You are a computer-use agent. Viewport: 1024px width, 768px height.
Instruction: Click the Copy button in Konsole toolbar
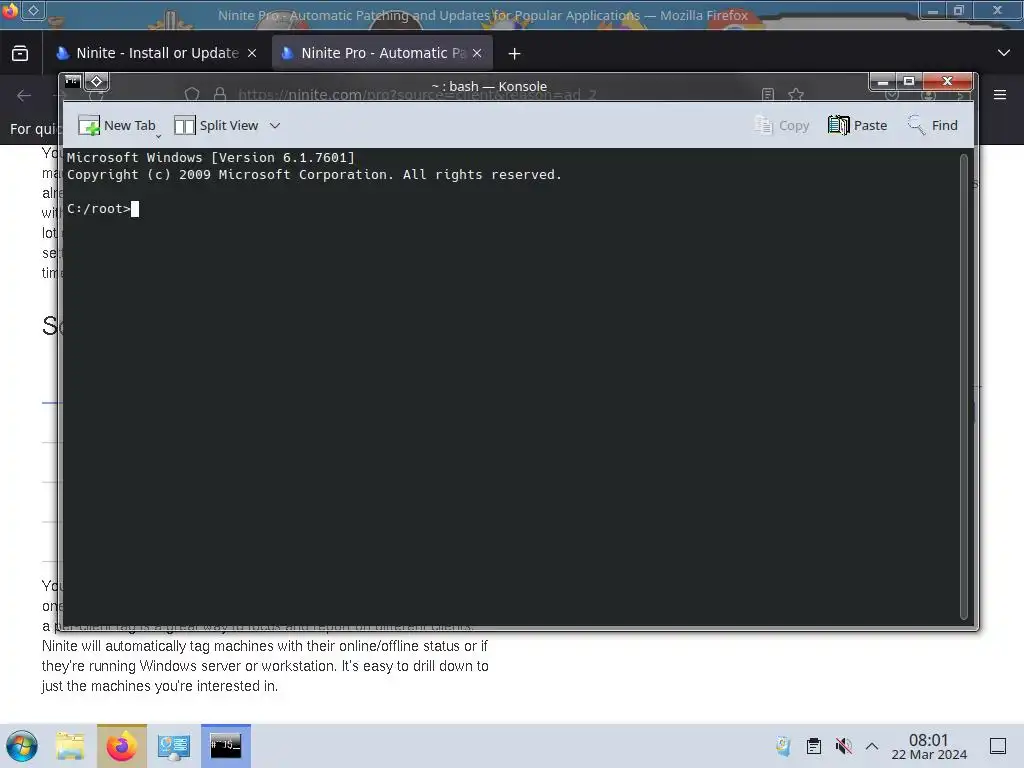781,125
